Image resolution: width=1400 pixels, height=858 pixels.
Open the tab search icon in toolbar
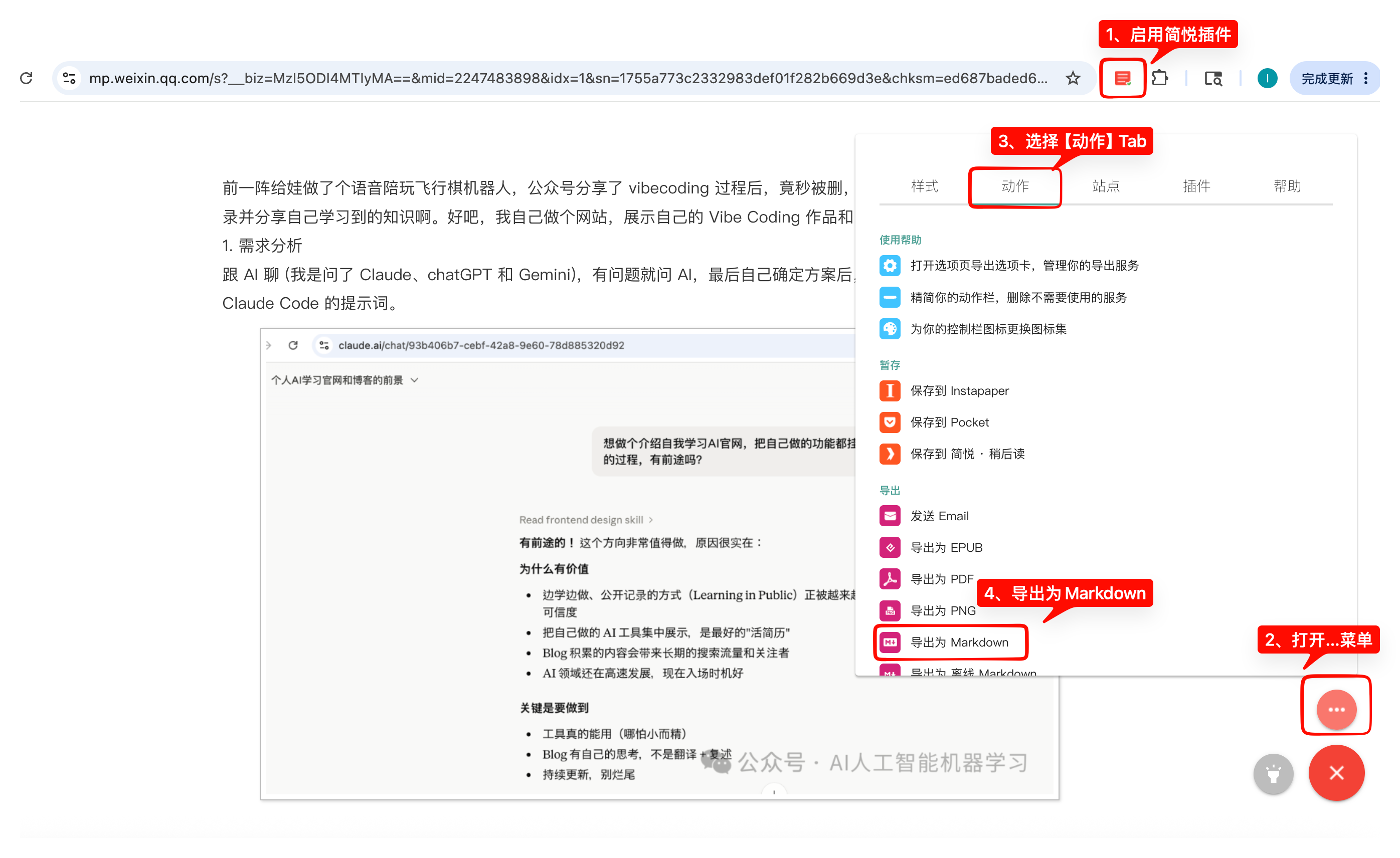click(x=1213, y=78)
